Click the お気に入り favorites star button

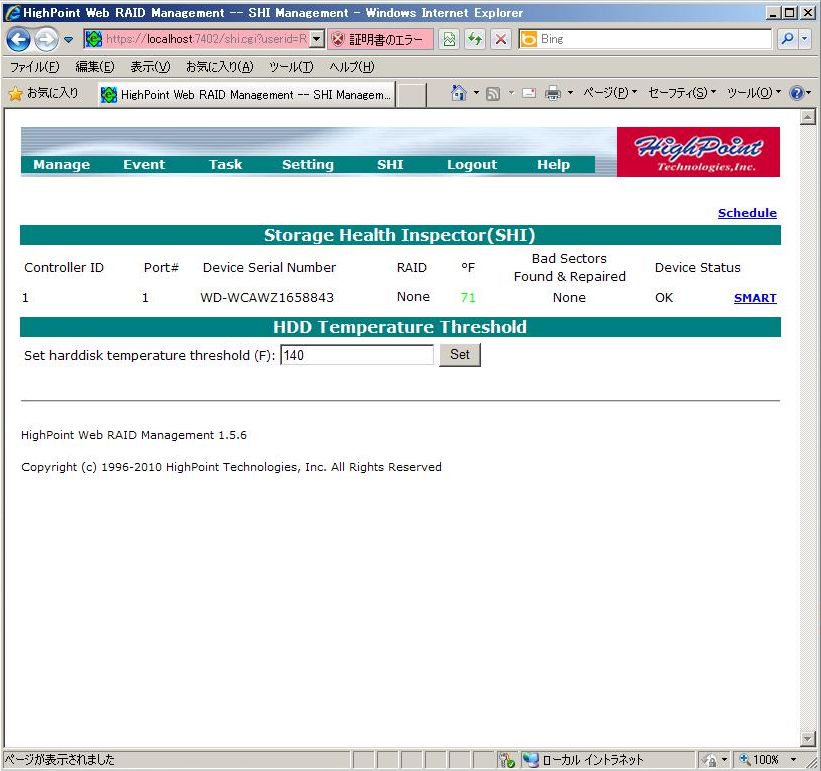[x=43, y=94]
